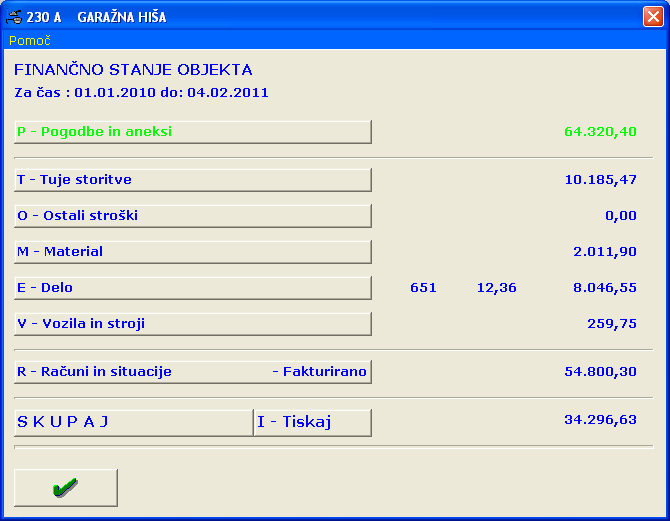The width and height of the screenshot is (670, 521).
Task: Open P - Pogodbe in aneksi
Action: pos(193,132)
